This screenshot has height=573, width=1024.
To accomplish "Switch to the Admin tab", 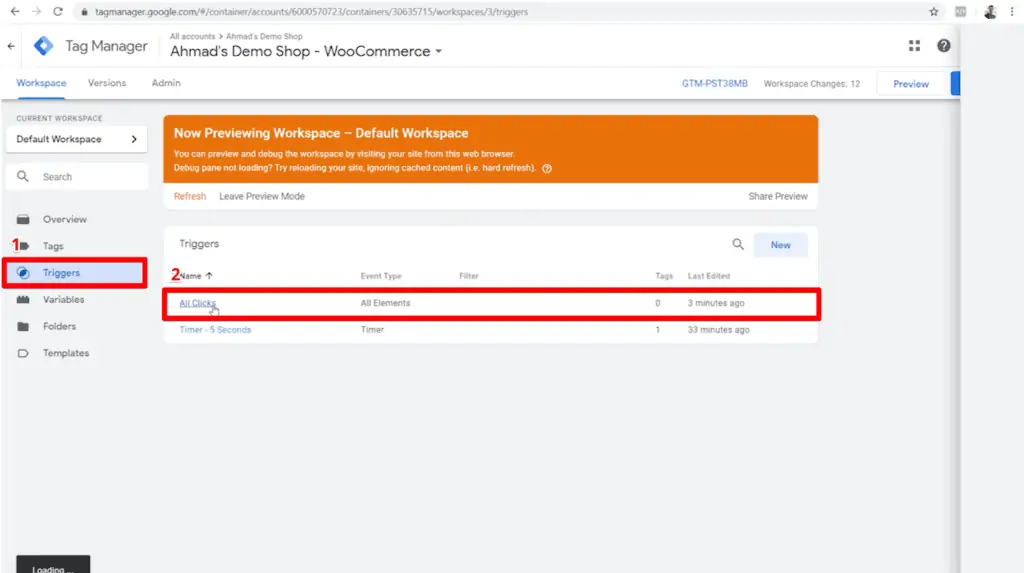I will point(166,83).
